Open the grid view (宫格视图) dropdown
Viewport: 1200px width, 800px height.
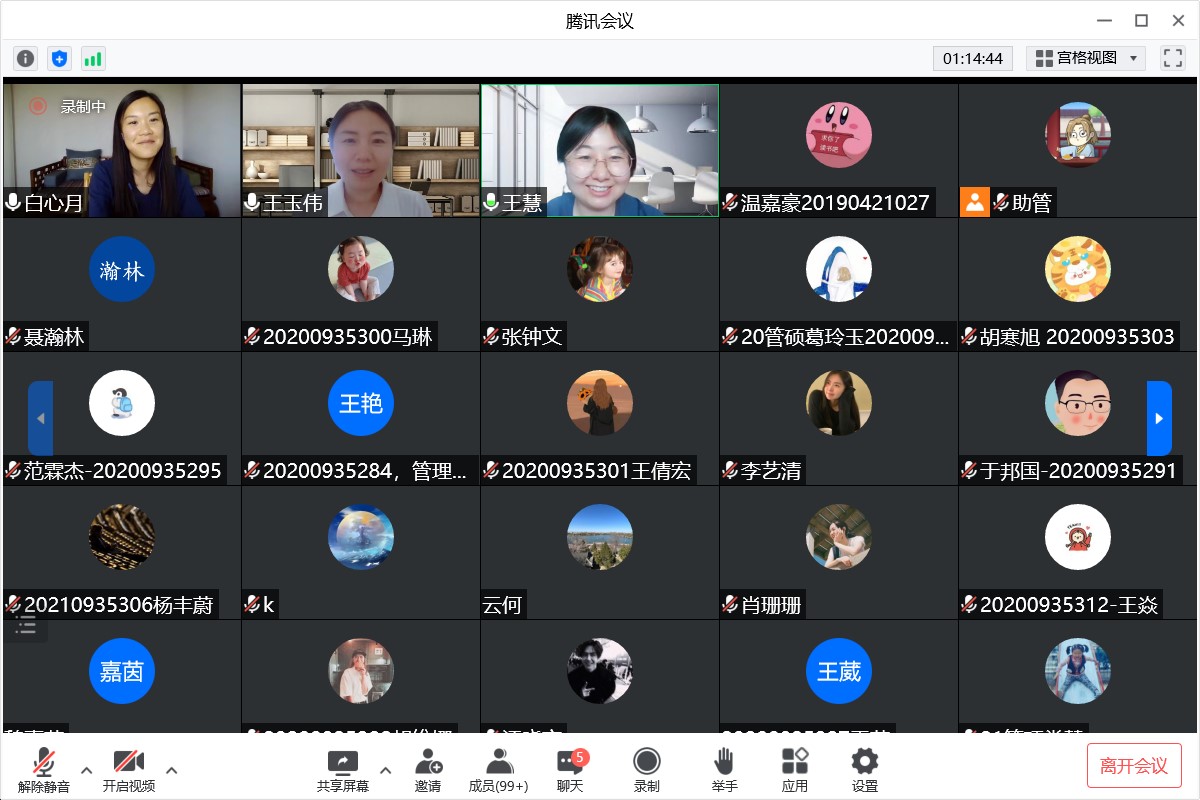(1086, 58)
